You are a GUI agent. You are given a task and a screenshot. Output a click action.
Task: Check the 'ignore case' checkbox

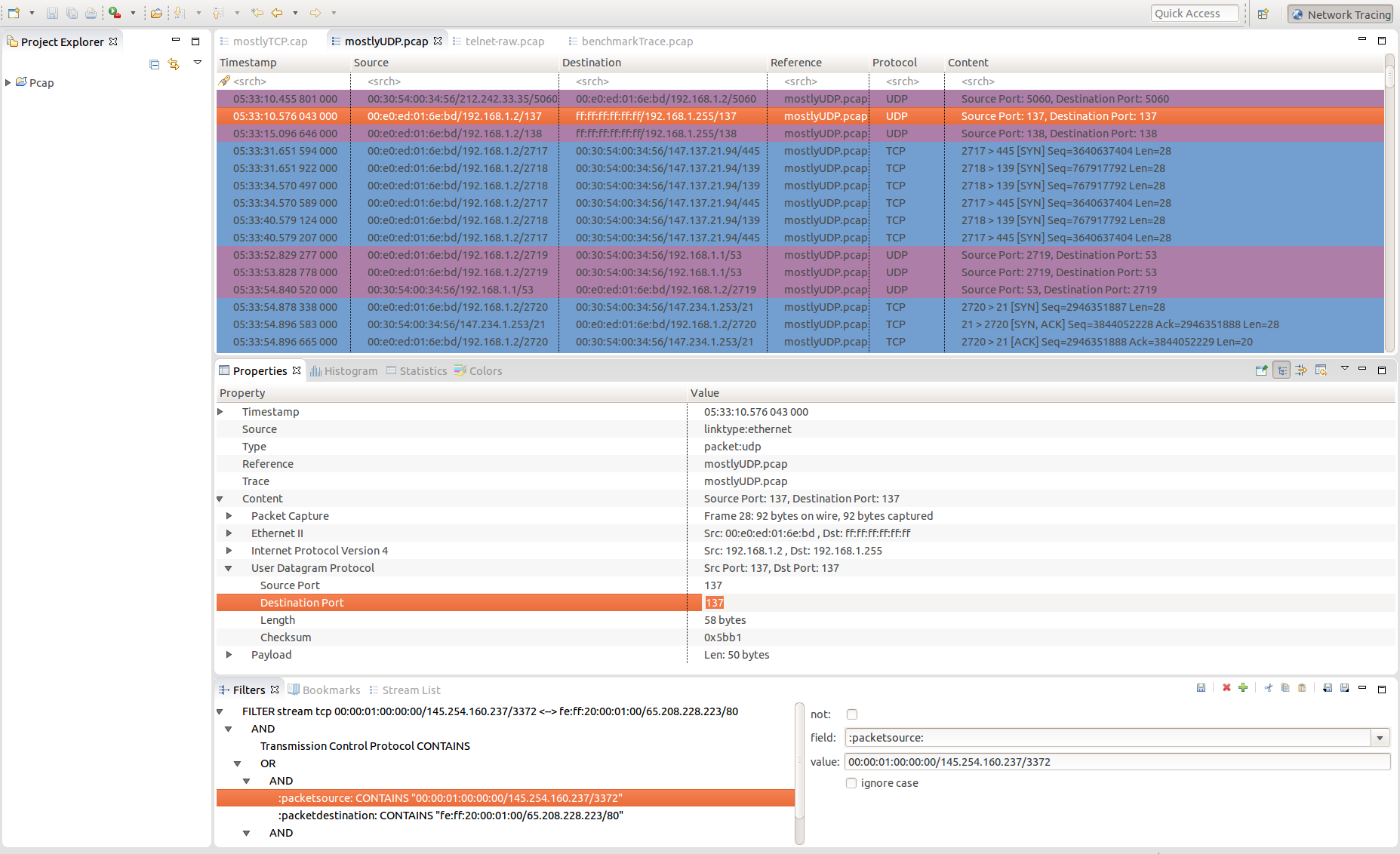click(x=852, y=783)
